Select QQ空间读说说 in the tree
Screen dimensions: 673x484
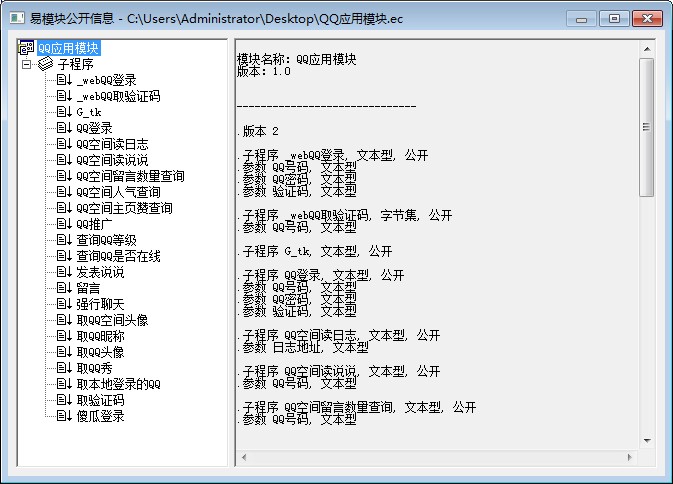(x=112, y=160)
